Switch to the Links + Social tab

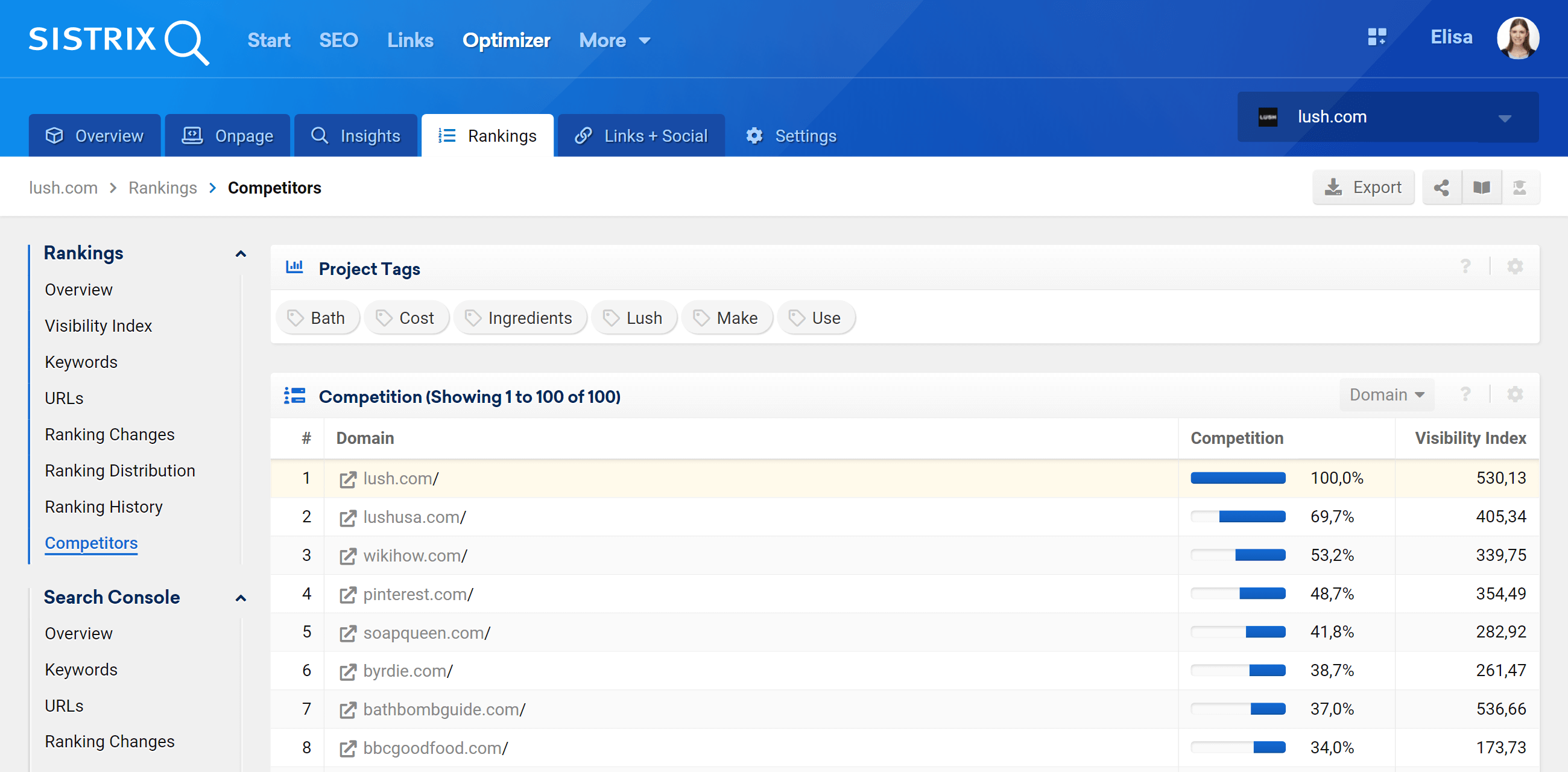641,136
